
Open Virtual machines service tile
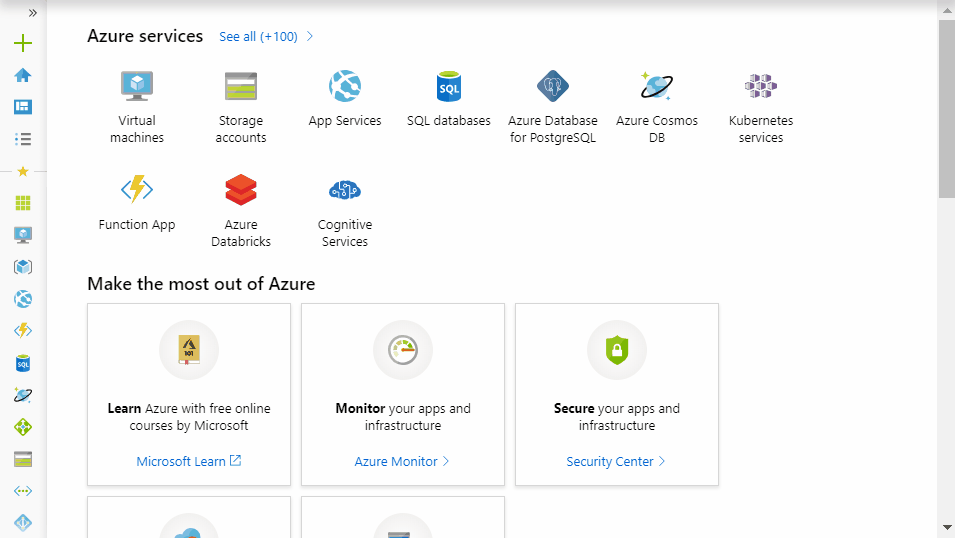click(x=137, y=107)
